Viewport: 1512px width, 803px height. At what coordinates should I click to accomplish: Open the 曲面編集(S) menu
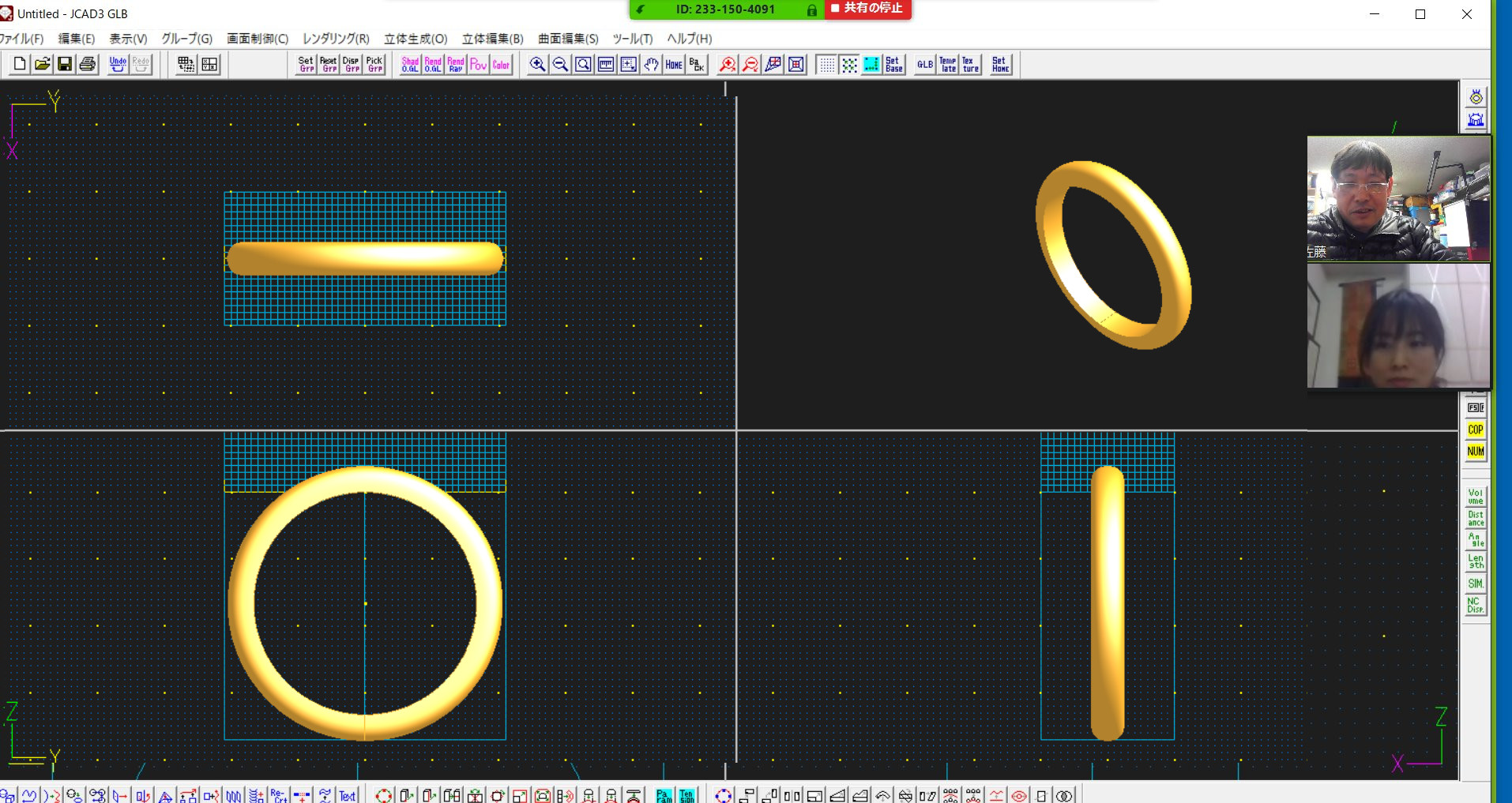pyautogui.click(x=568, y=39)
